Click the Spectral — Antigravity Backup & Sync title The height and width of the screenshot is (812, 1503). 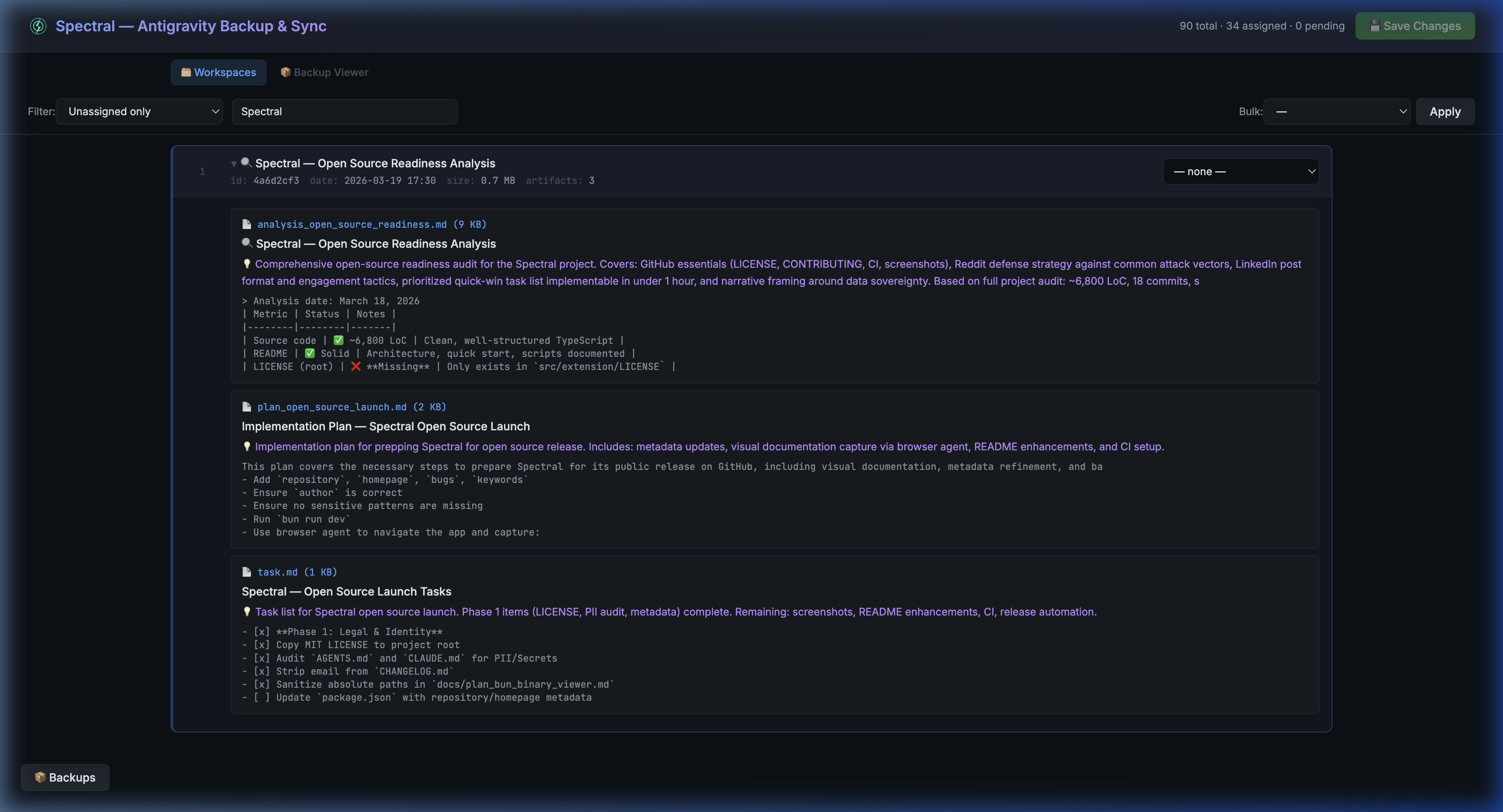tap(191, 26)
